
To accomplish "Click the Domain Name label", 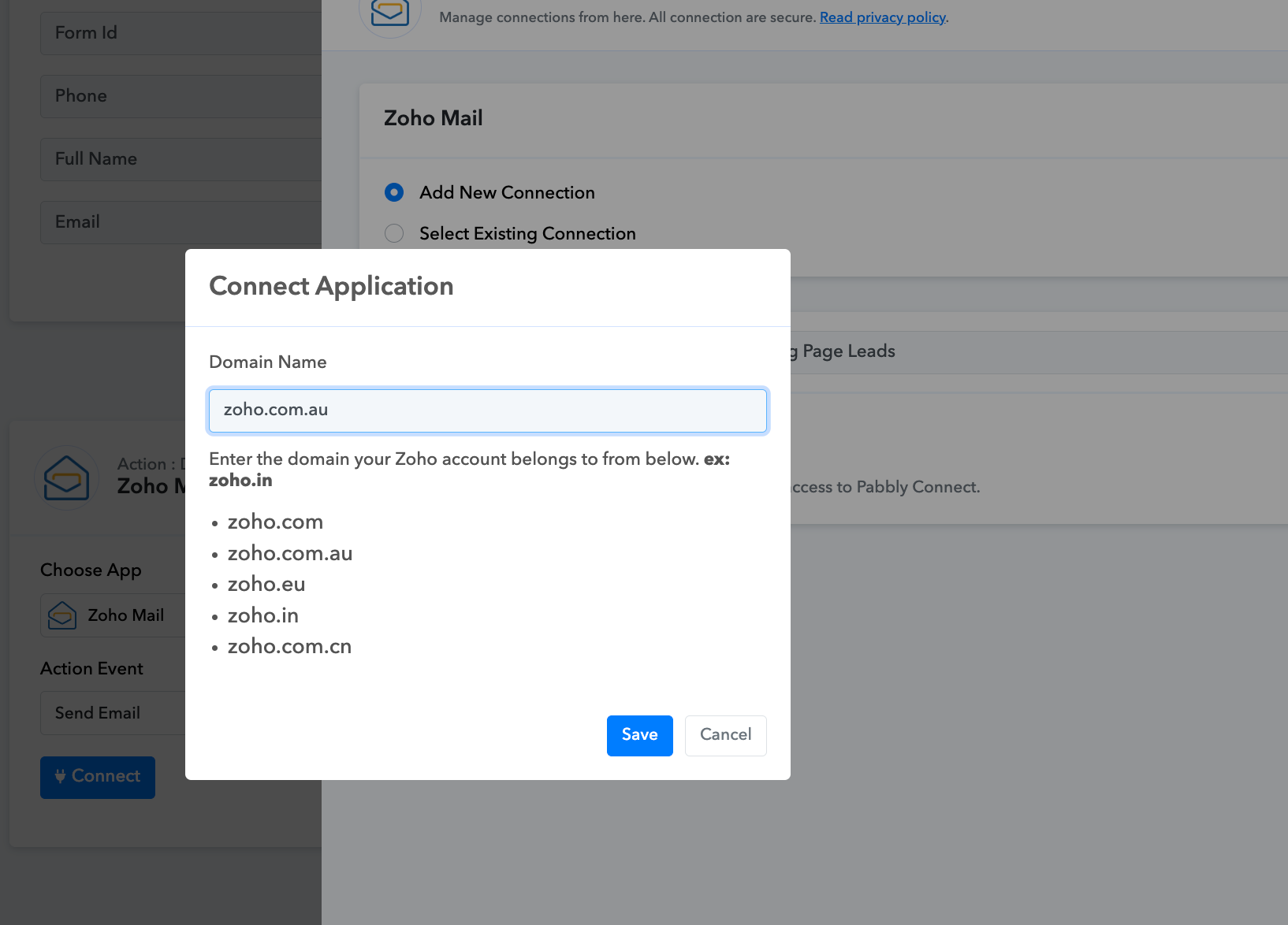I will (267, 362).
